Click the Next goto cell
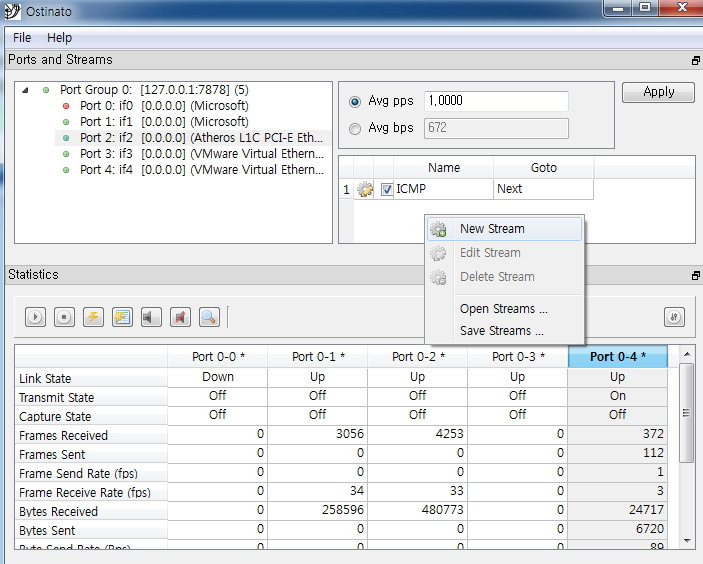The height and width of the screenshot is (564, 703). point(543,189)
